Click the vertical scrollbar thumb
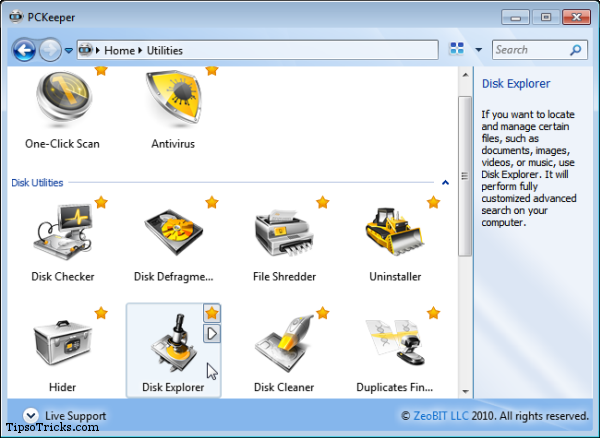Screen dimensions: 600x438 pyautogui.click(x=465, y=176)
